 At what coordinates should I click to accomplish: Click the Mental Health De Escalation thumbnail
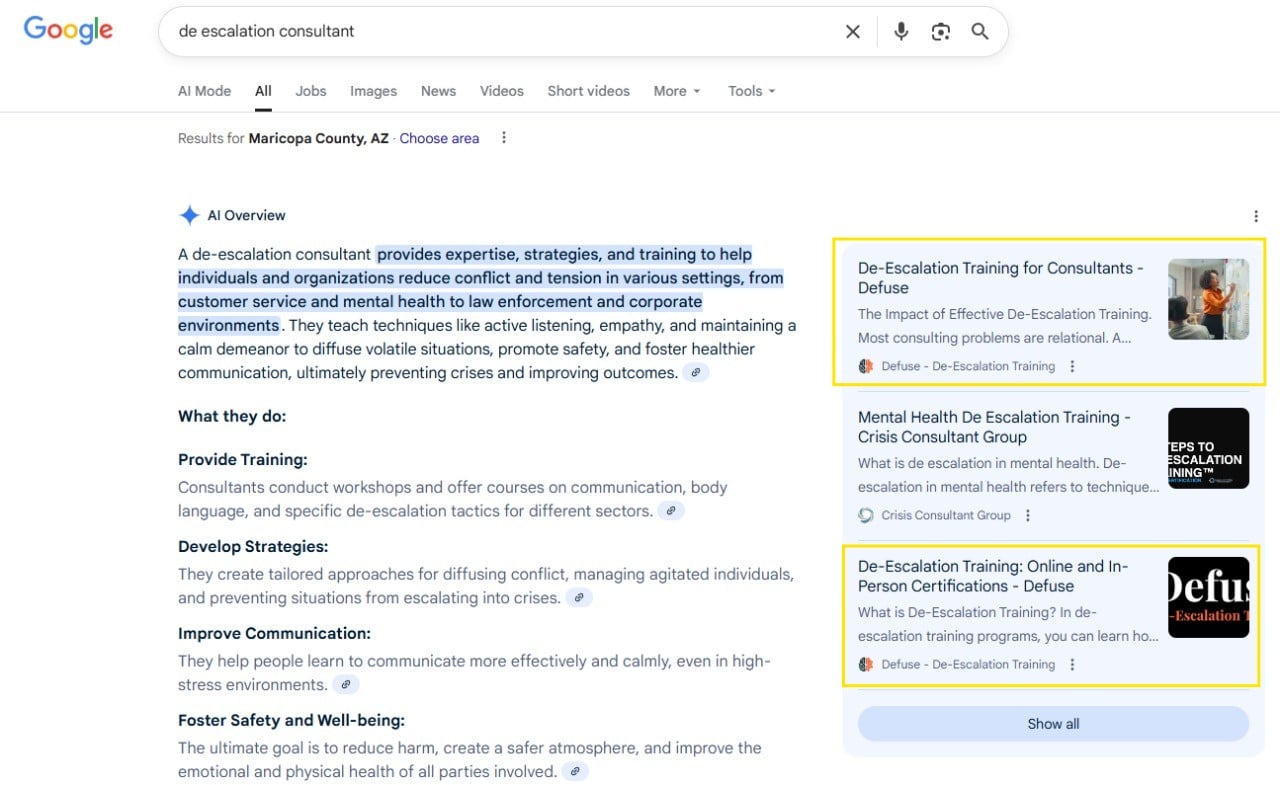[x=1208, y=448]
